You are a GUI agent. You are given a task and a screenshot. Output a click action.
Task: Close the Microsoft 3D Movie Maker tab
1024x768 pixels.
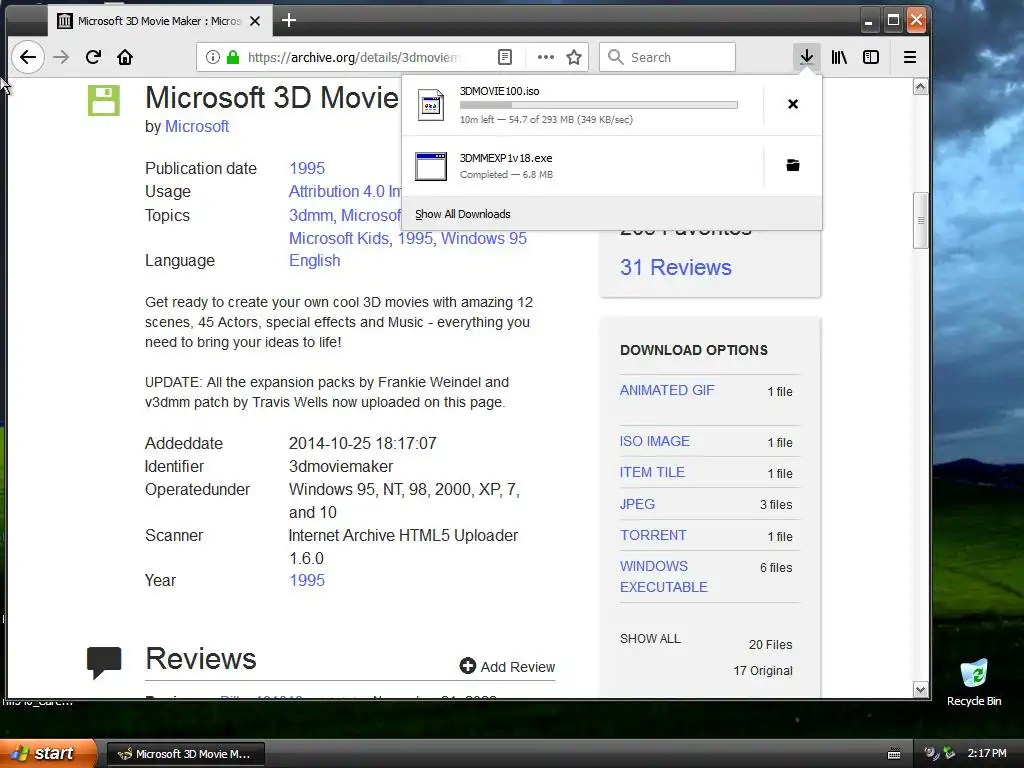pyautogui.click(x=255, y=21)
